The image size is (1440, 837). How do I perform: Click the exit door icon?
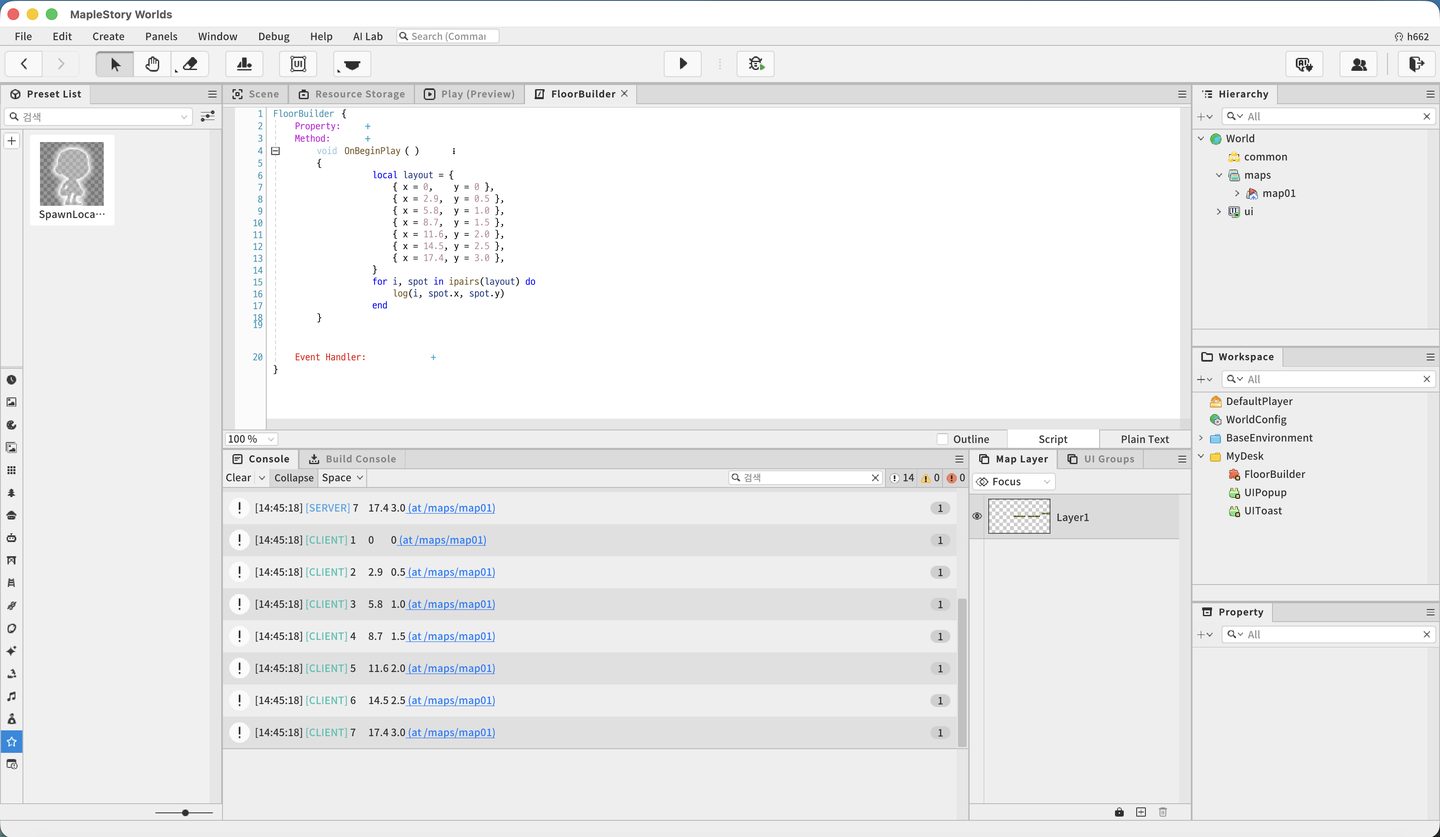1416,64
